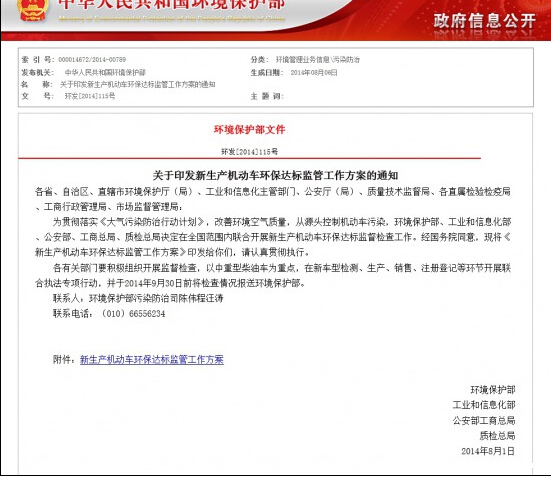Click the centered 环发[2014]115号 document number
The width and height of the screenshot is (551, 477).
point(249,152)
